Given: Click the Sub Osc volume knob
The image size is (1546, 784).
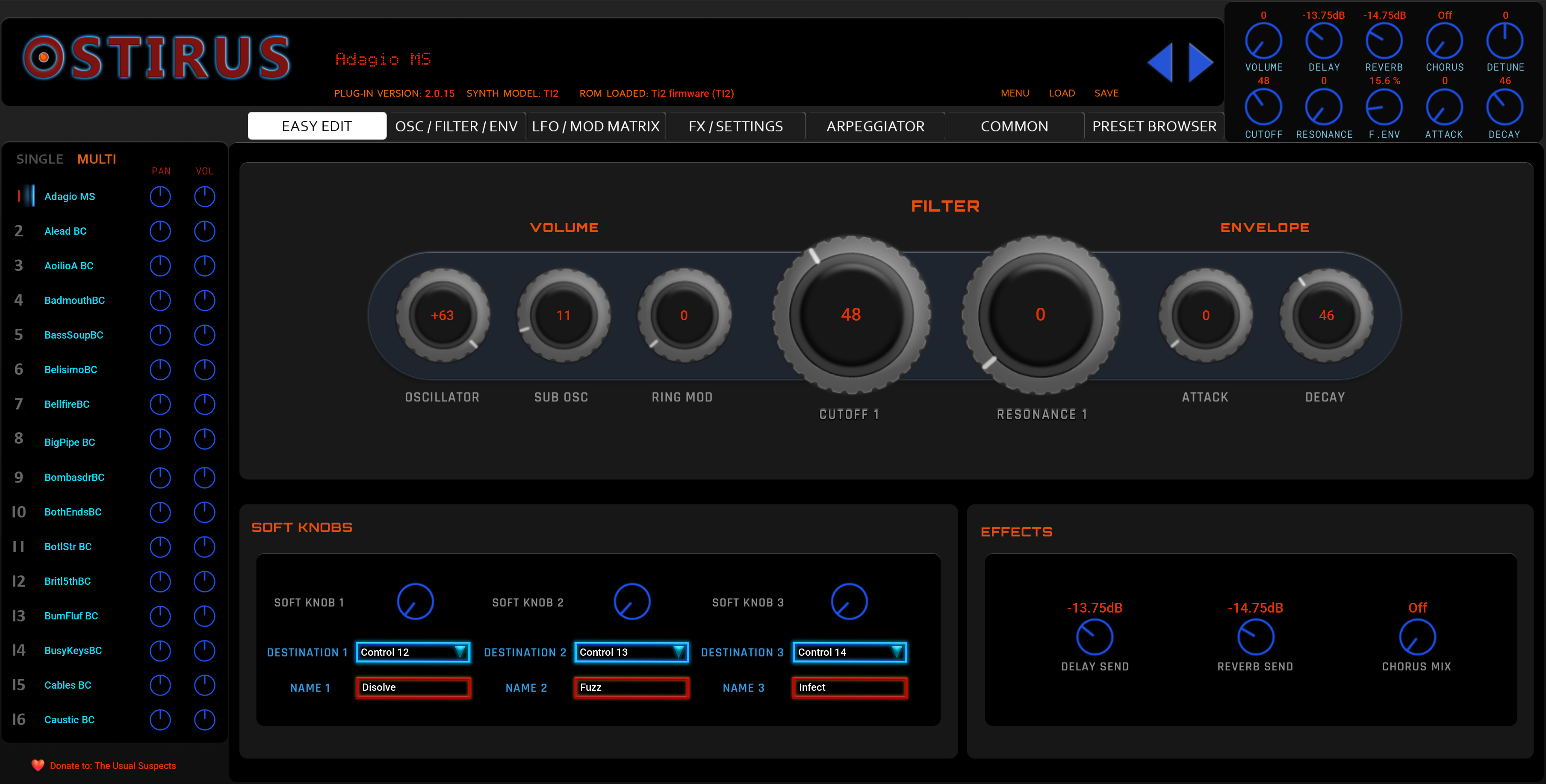Looking at the screenshot, I should (563, 315).
